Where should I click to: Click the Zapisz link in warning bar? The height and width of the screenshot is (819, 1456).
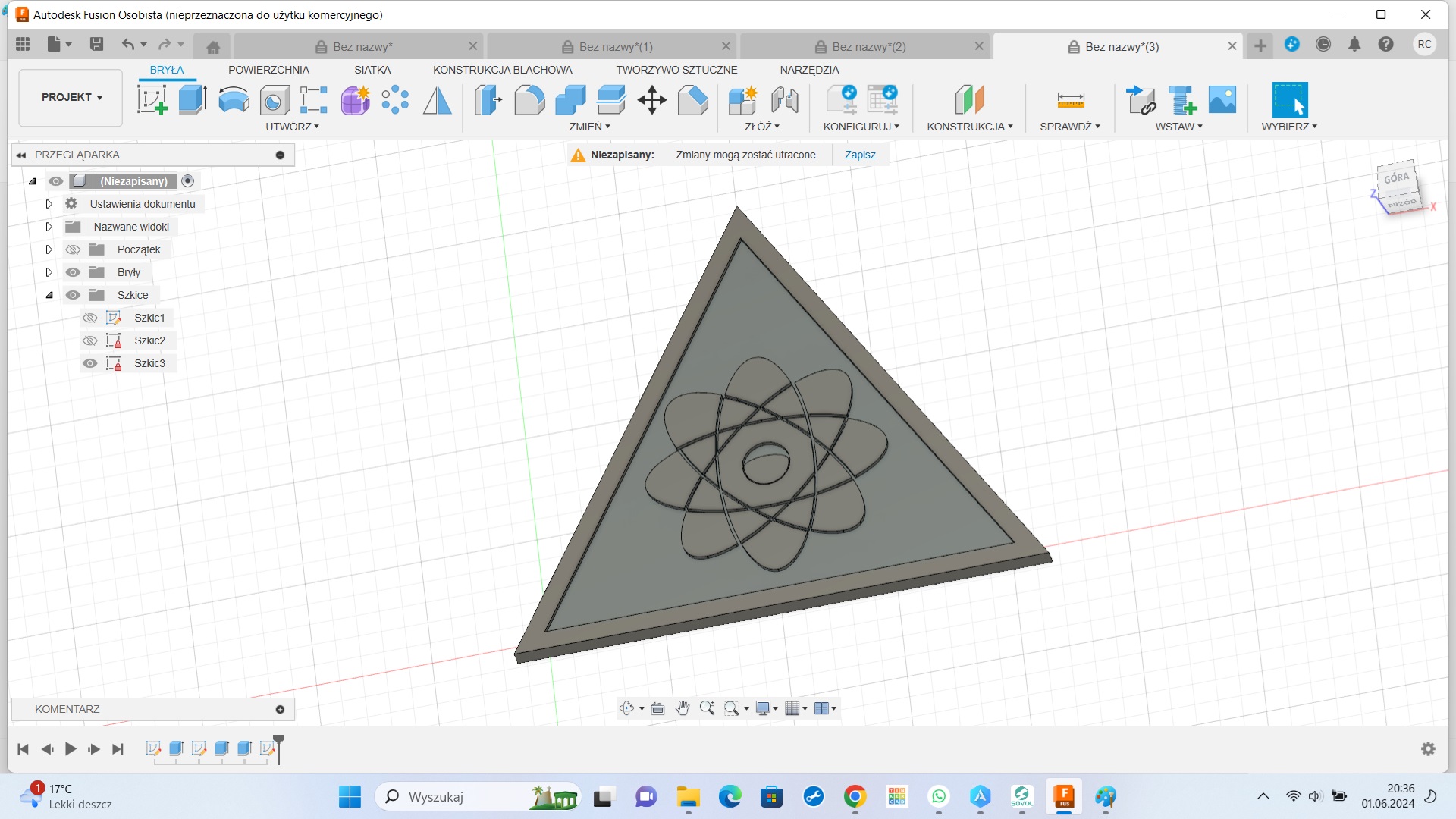click(860, 155)
